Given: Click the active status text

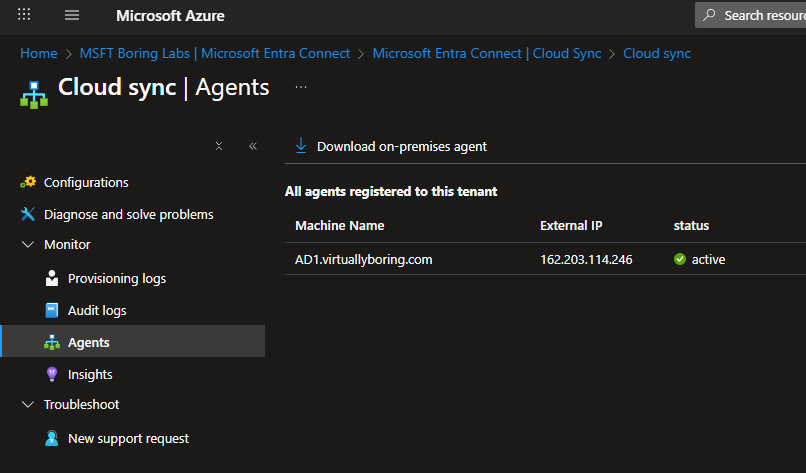Looking at the screenshot, I should [708, 260].
